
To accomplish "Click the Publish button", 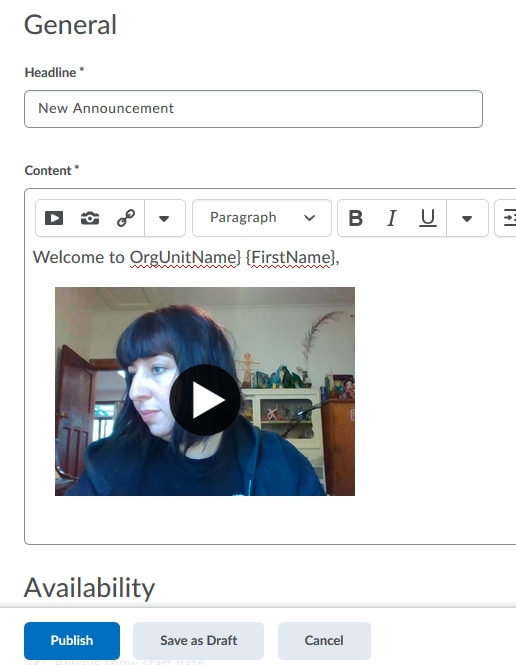I will click(72, 640).
